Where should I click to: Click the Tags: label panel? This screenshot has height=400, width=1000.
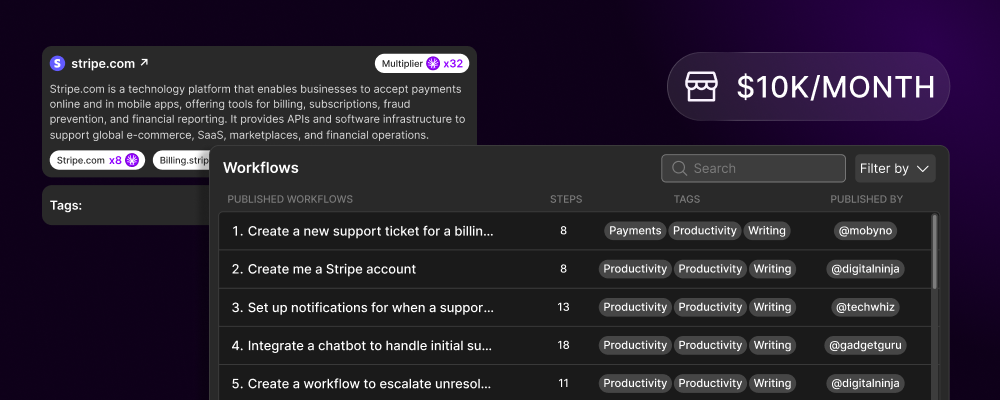126,205
